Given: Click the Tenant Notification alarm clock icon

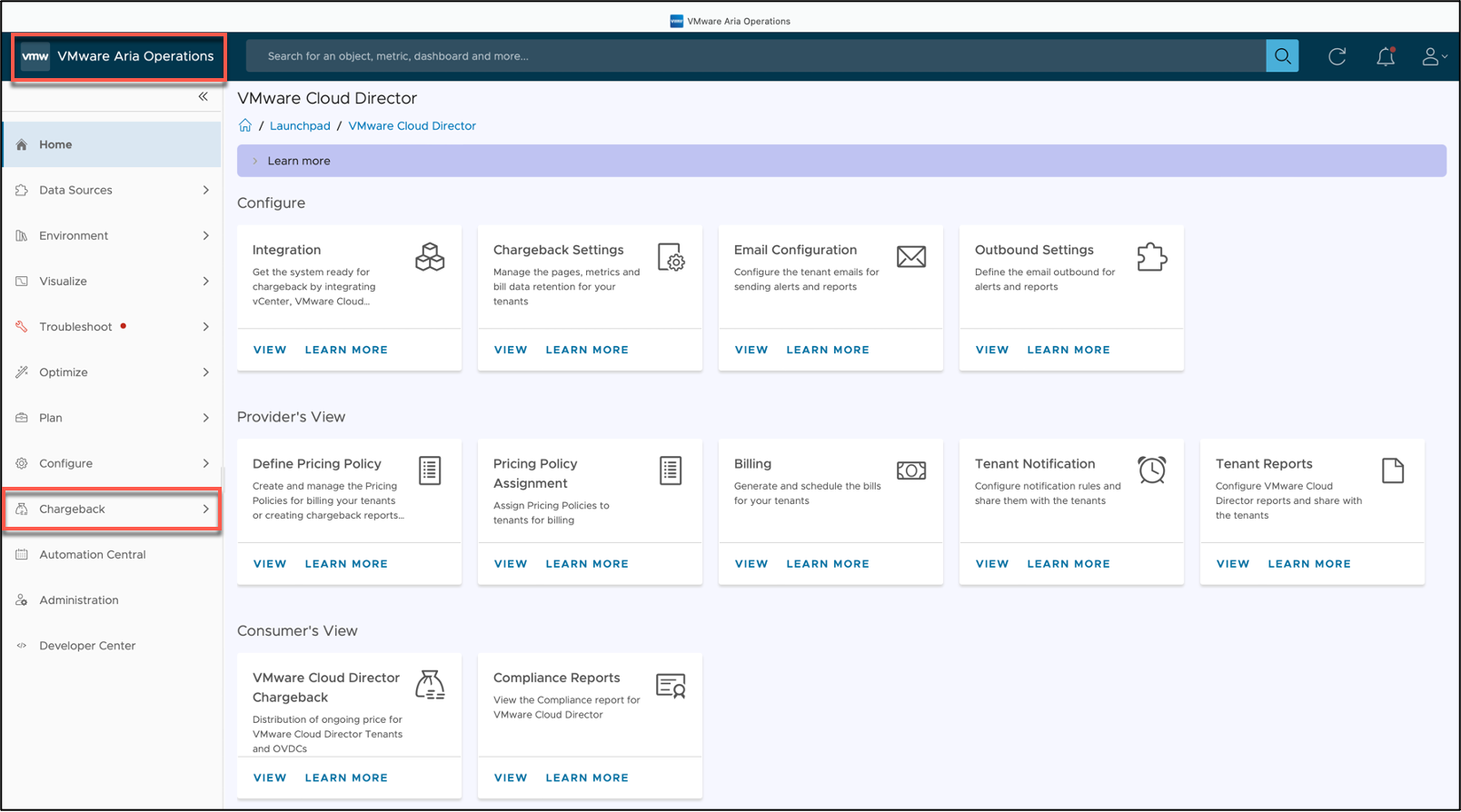Looking at the screenshot, I should 1151,470.
